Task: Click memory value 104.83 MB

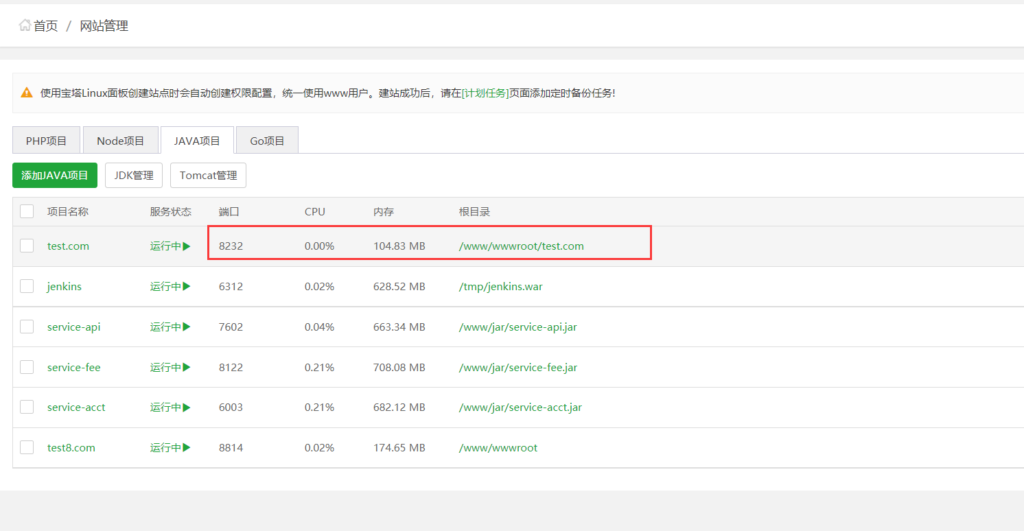Action: point(399,246)
